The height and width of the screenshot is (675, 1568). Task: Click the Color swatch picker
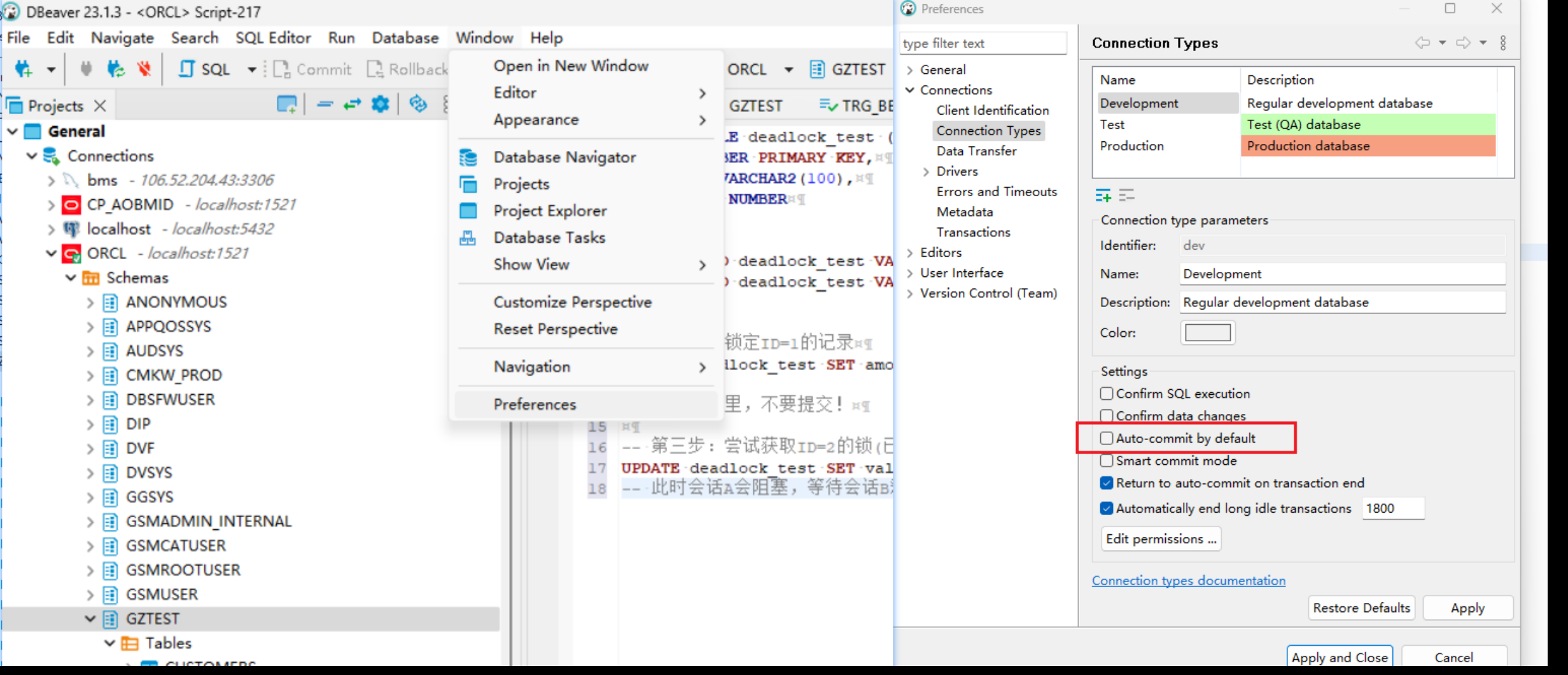pyautogui.click(x=1207, y=332)
